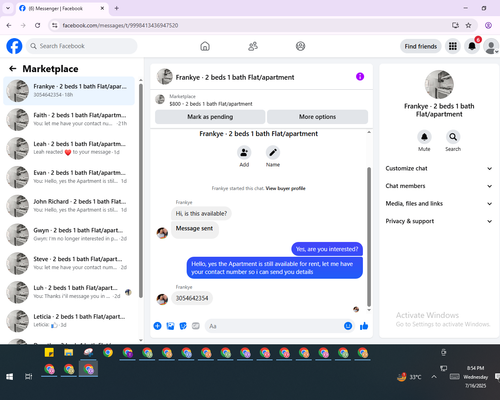Expand Media, files and links section
The image size is (500, 400).
439,204
